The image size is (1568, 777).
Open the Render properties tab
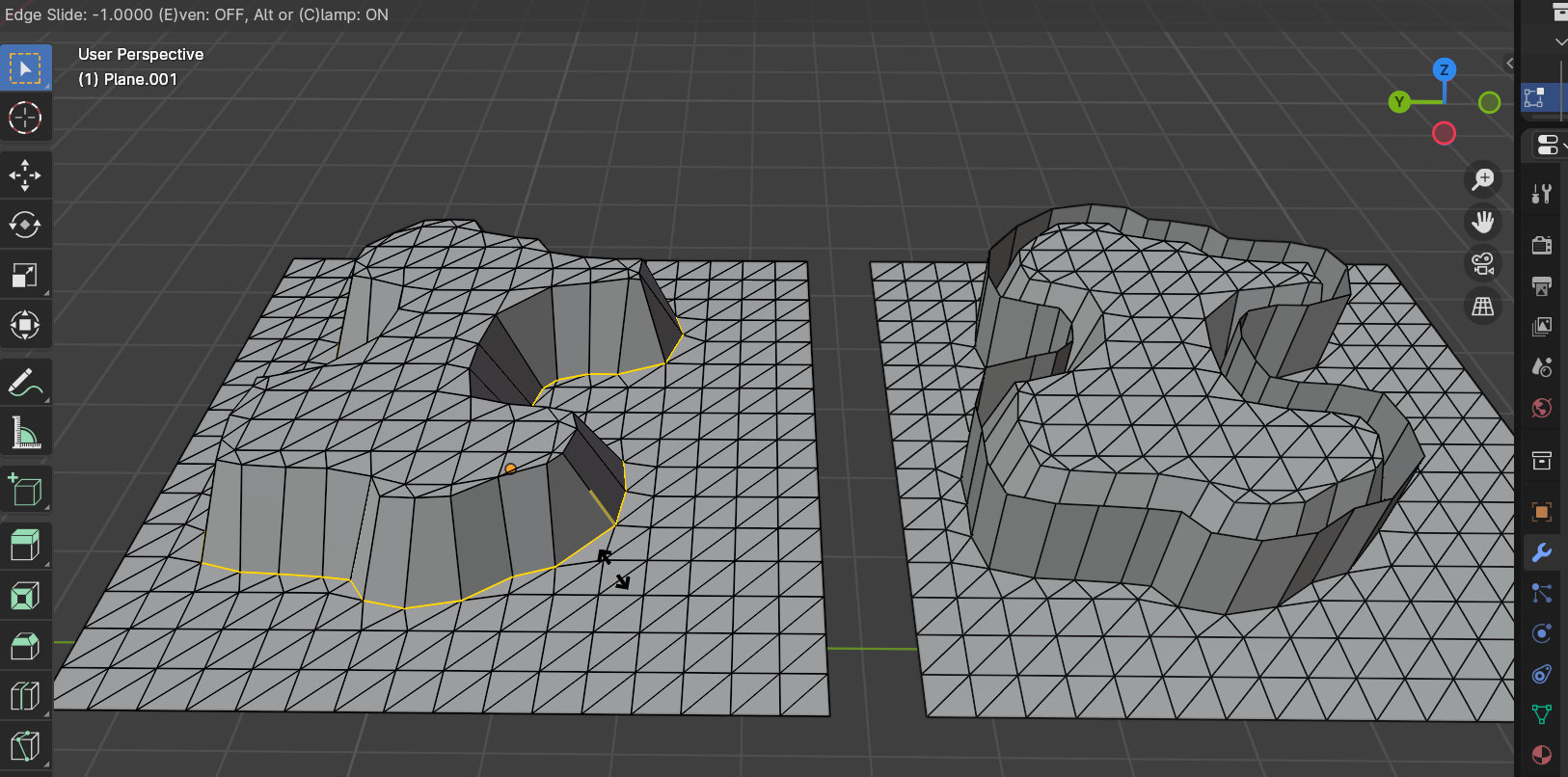[1542, 245]
